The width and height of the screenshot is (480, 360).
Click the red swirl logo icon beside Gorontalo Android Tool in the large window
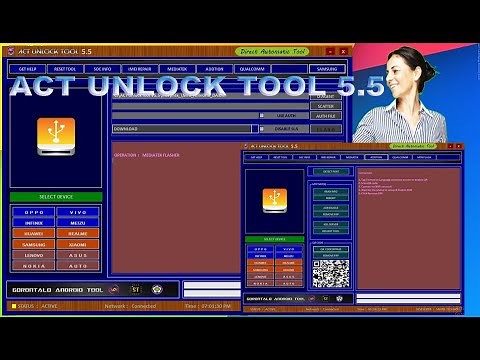tap(114, 290)
